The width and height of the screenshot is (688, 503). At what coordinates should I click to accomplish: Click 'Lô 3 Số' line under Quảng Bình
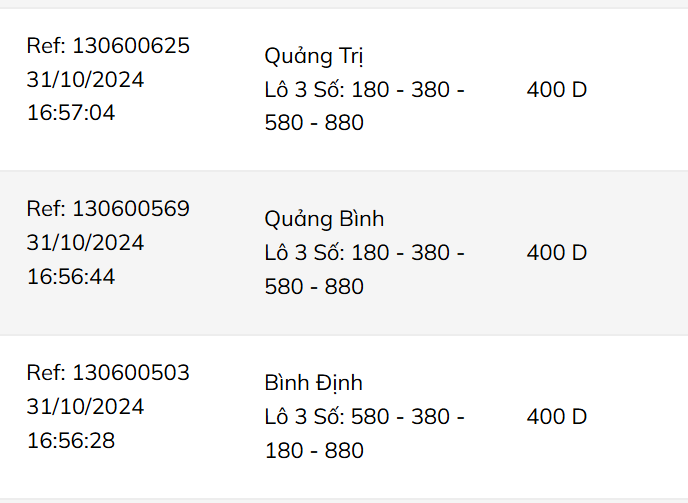coord(364,253)
